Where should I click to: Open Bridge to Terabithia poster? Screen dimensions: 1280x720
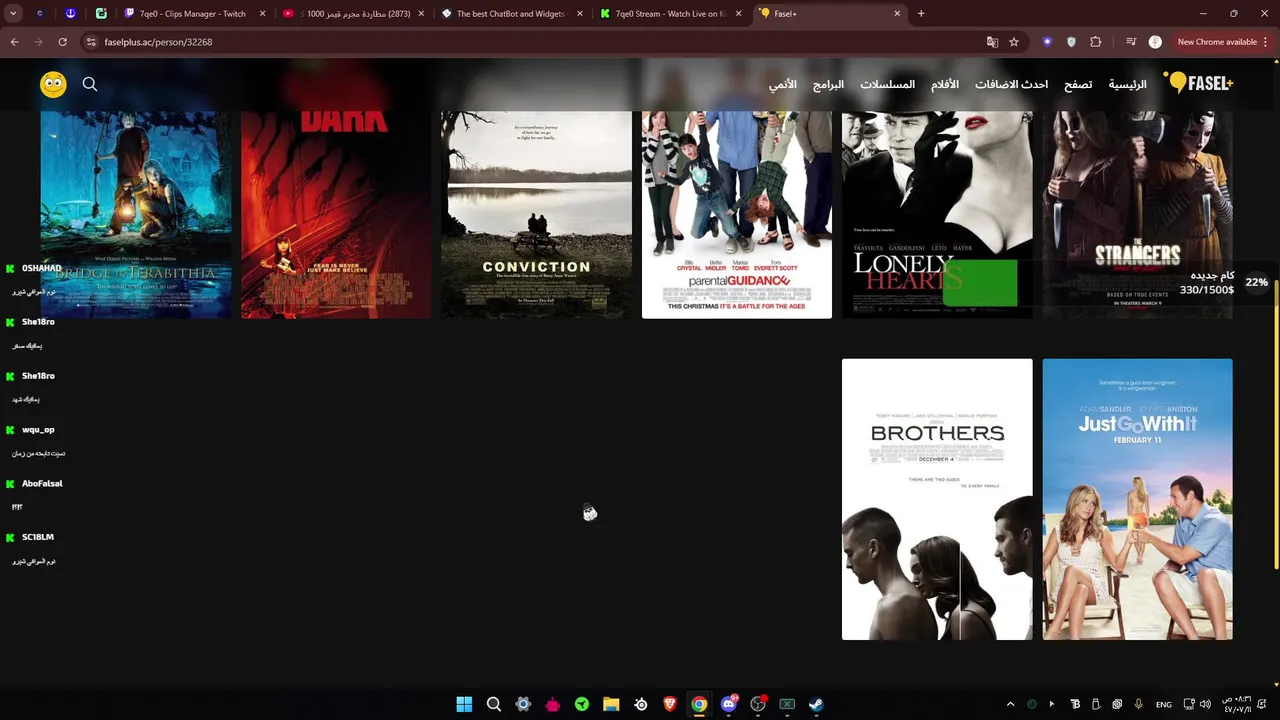coord(136,214)
